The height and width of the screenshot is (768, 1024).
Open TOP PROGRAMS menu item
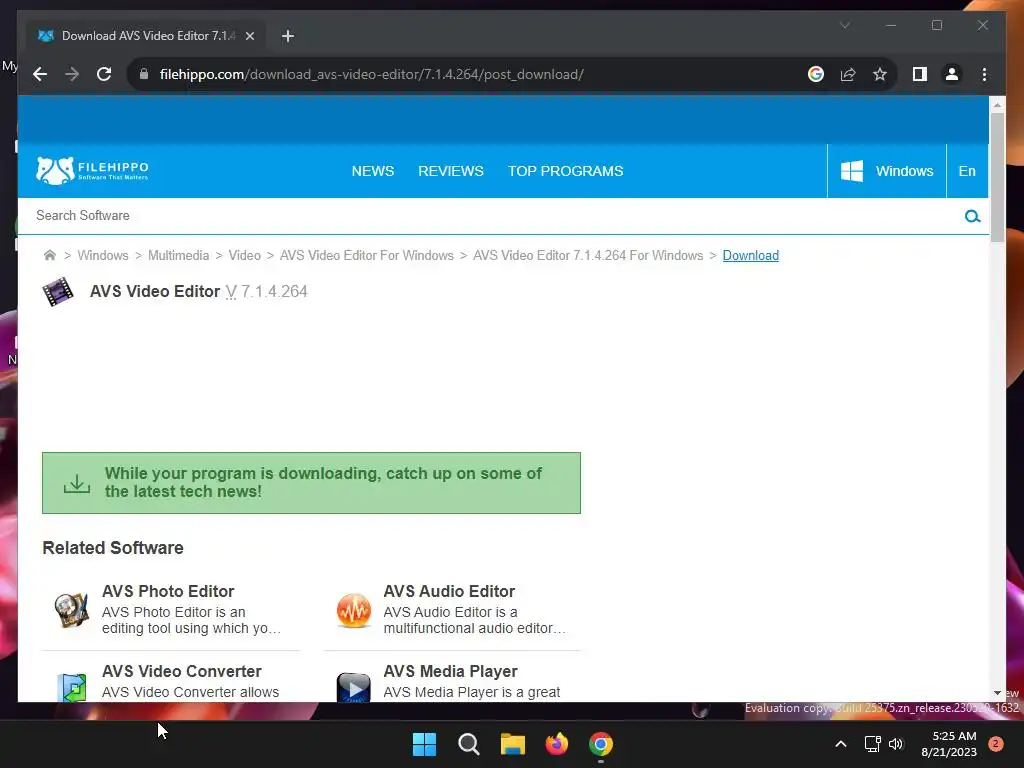coord(566,171)
